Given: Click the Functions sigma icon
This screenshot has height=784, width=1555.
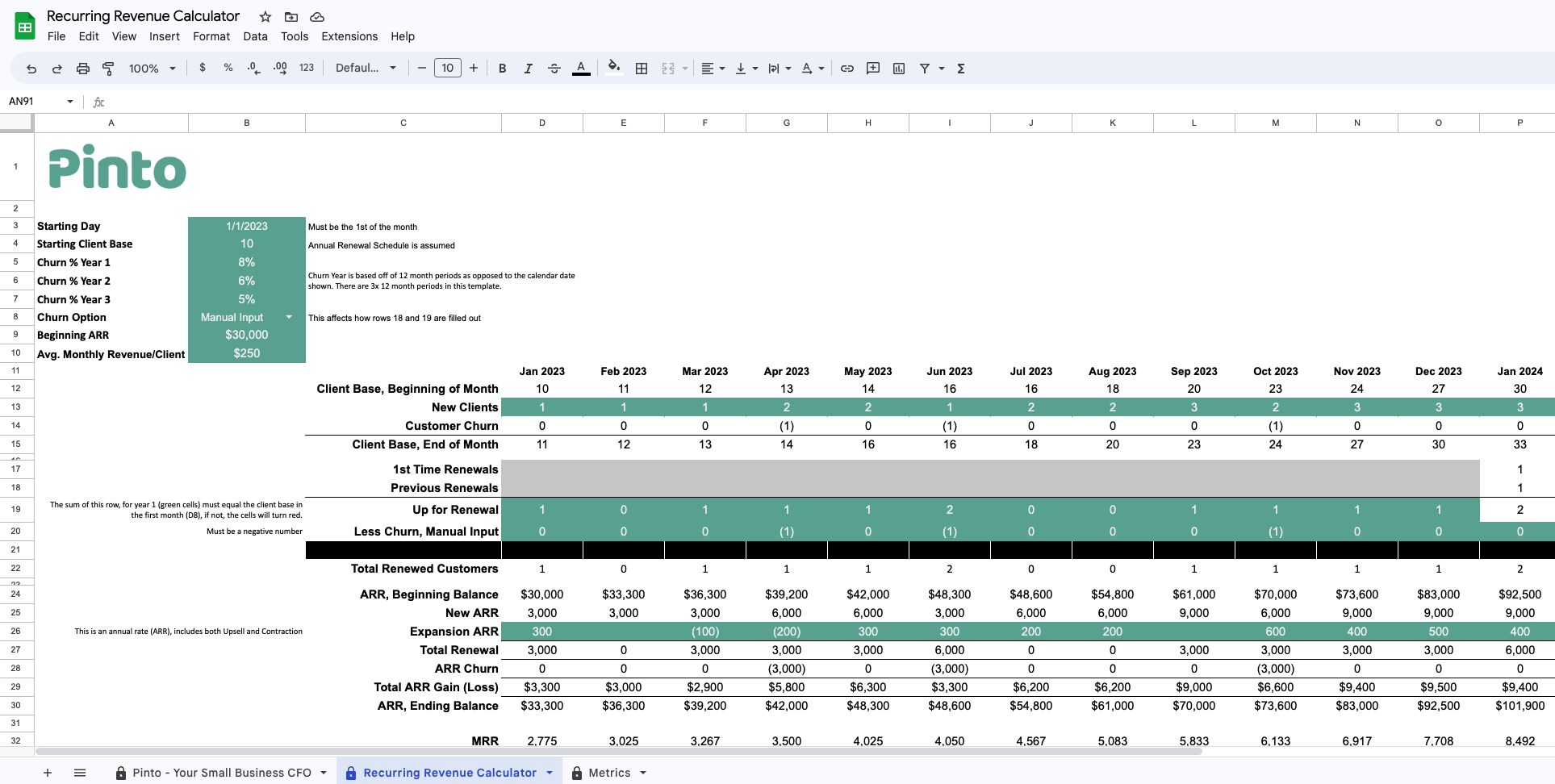Looking at the screenshot, I should point(961,69).
